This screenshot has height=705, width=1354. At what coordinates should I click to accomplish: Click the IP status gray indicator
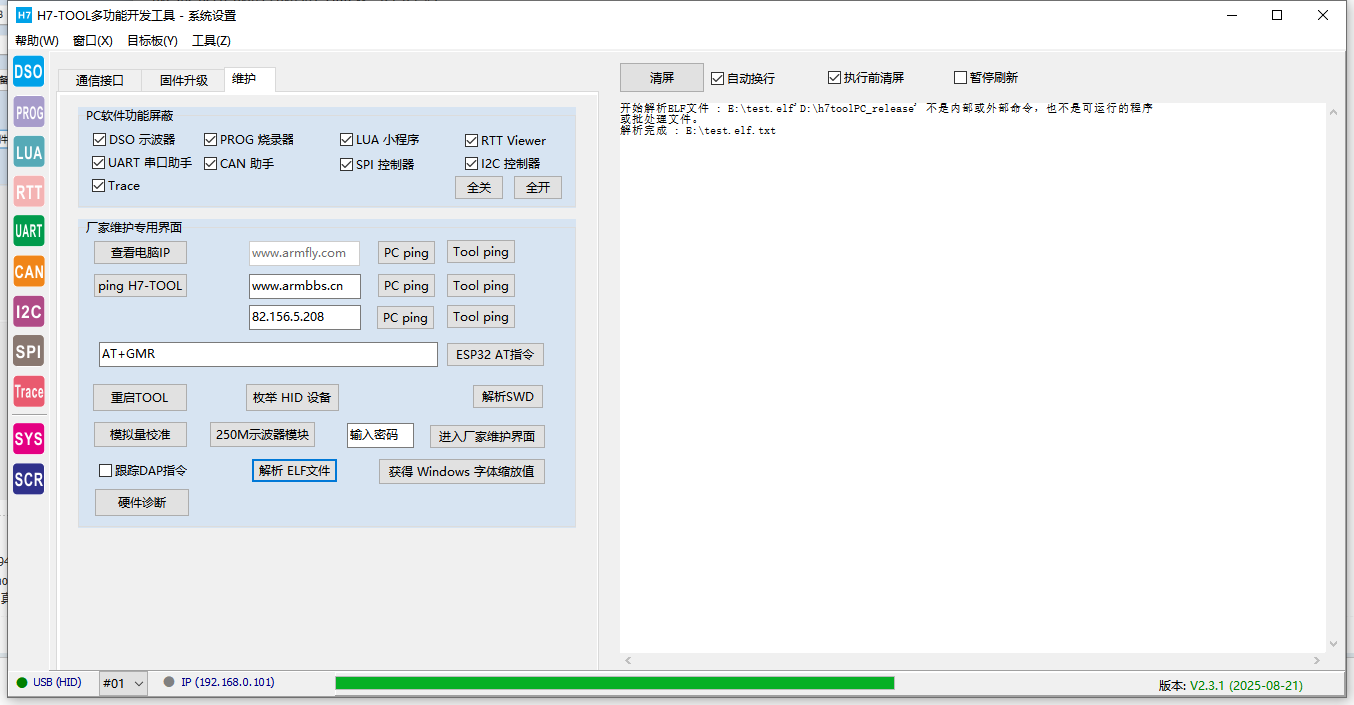(x=169, y=682)
